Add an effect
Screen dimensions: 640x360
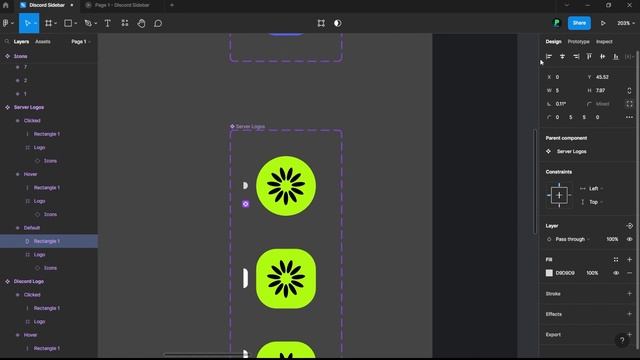[629, 314]
